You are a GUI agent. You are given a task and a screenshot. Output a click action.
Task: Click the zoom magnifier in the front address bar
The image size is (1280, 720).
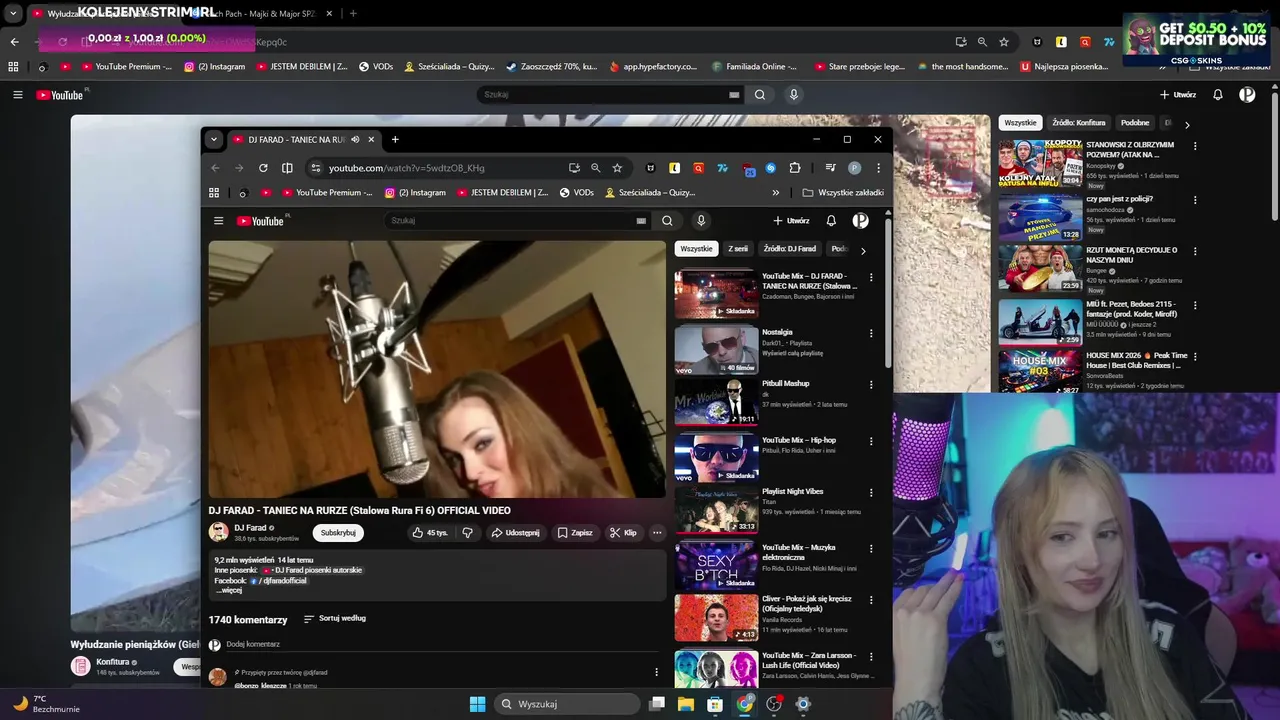pos(596,168)
